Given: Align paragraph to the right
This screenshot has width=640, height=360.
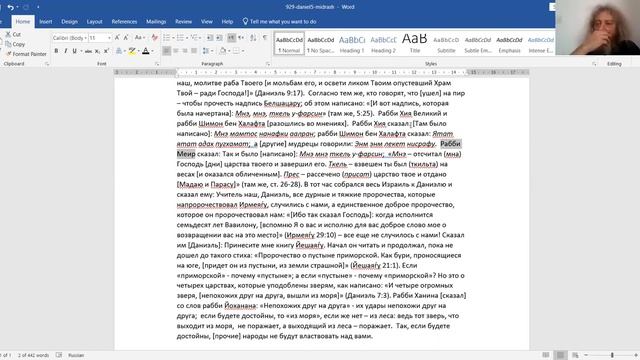Looking at the screenshot, I should (x=185, y=51).
